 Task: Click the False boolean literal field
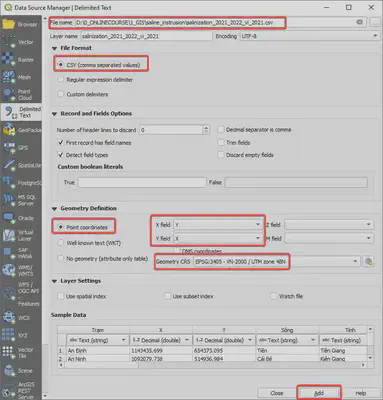pos(296,182)
